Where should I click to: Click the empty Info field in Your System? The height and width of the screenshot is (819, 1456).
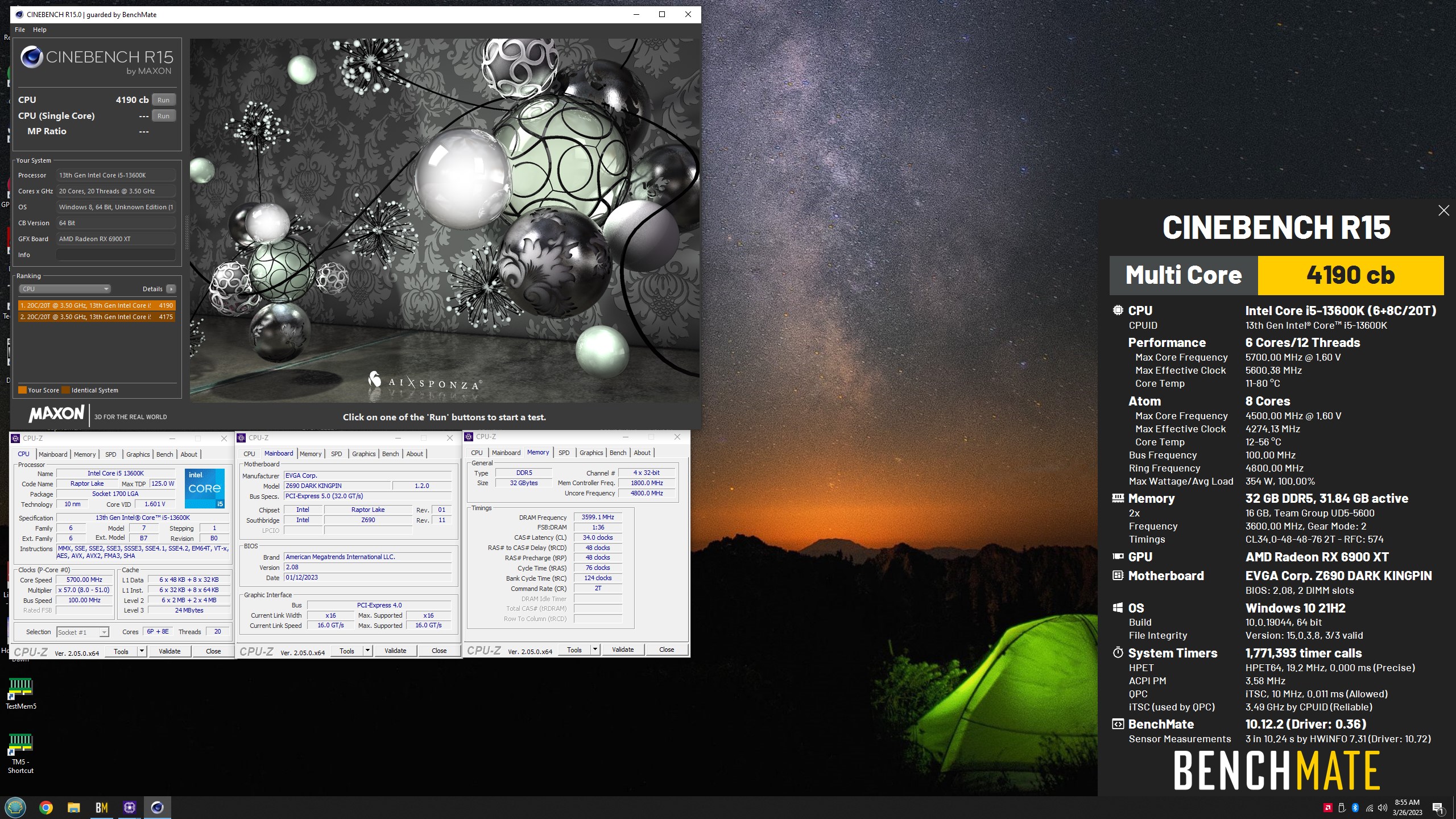tap(115, 255)
